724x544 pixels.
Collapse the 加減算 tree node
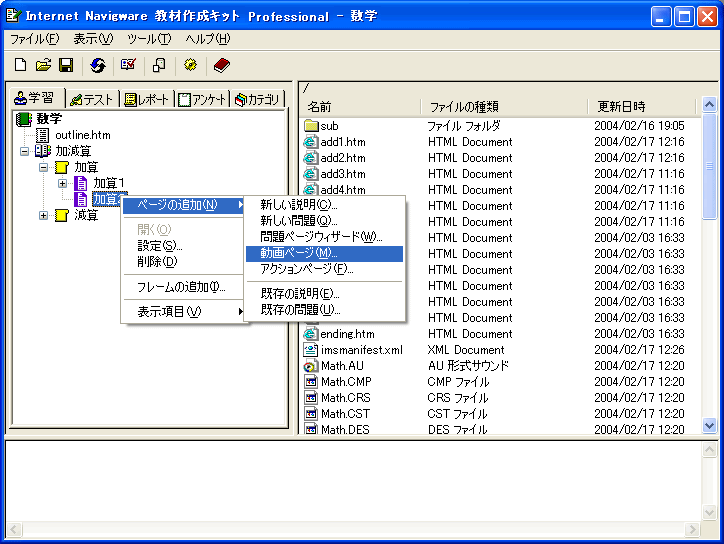24,151
